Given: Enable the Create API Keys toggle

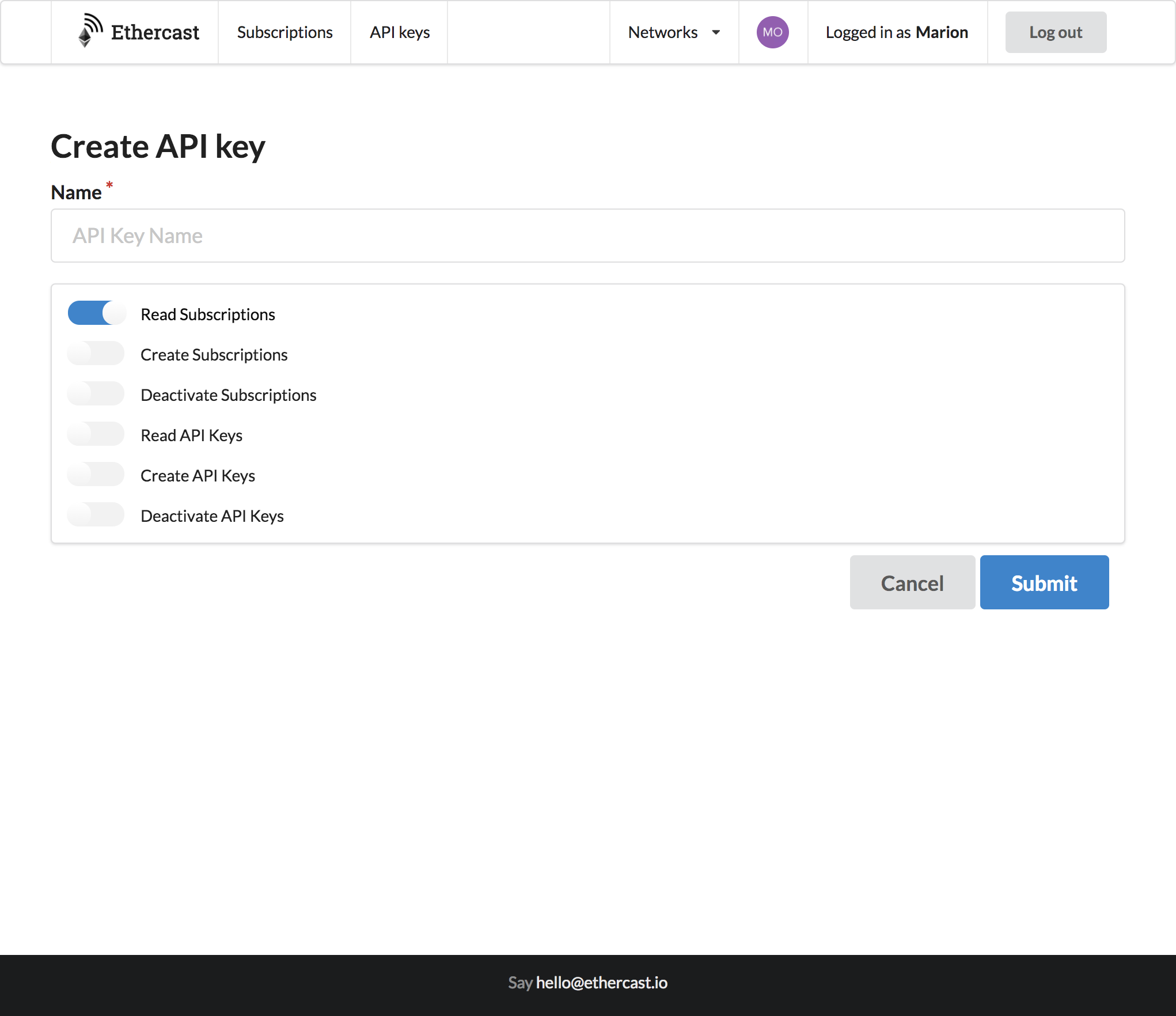Looking at the screenshot, I should (x=96, y=474).
